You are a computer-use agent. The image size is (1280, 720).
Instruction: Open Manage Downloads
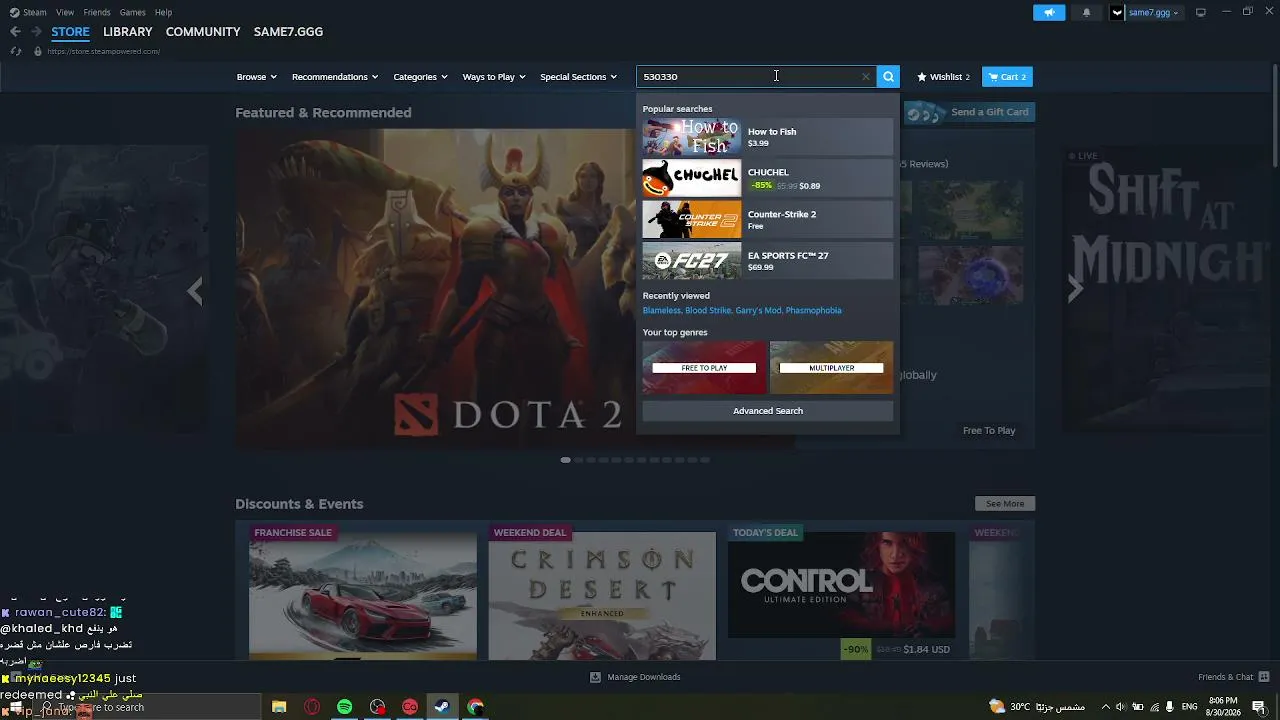point(635,677)
